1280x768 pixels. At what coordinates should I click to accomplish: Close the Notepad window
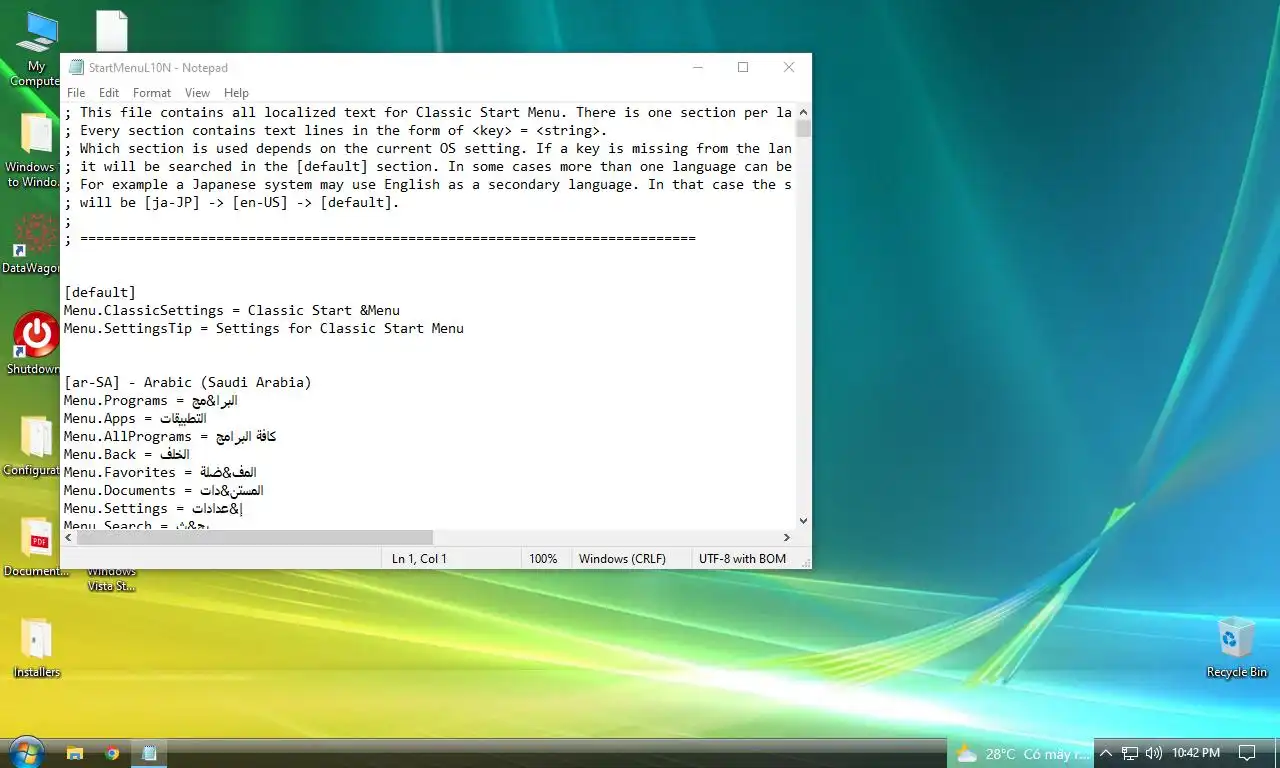pos(789,67)
